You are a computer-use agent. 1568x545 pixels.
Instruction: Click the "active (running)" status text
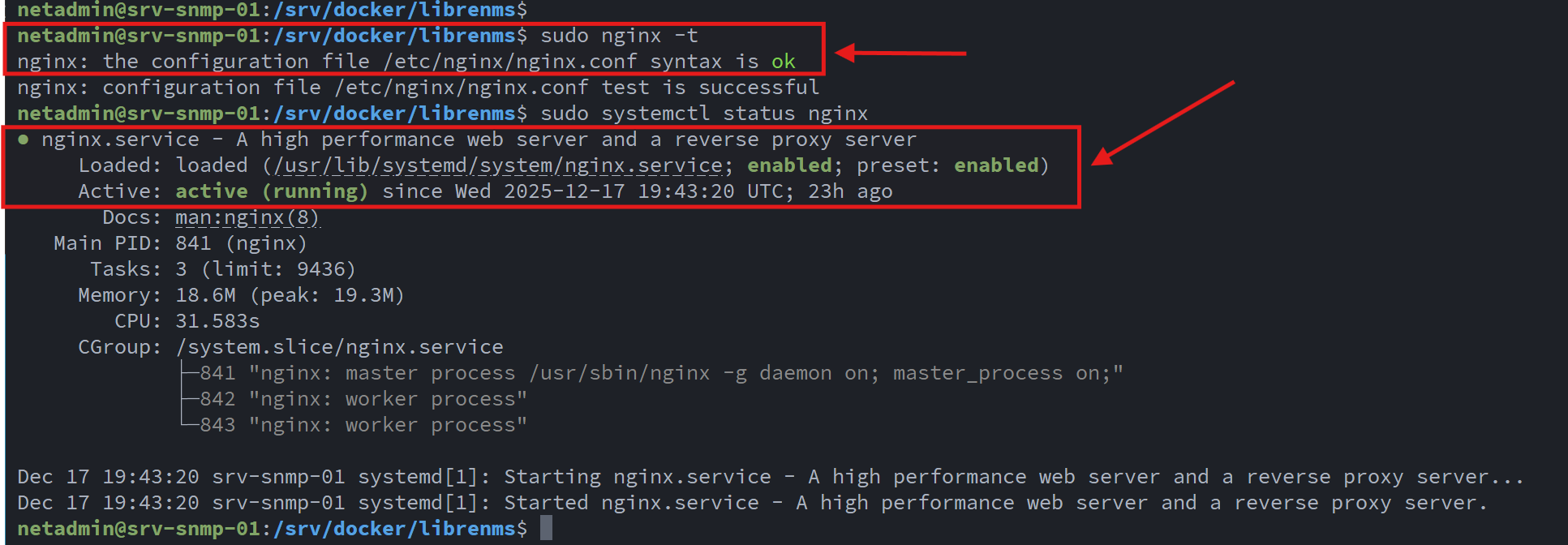click(x=271, y=191)
